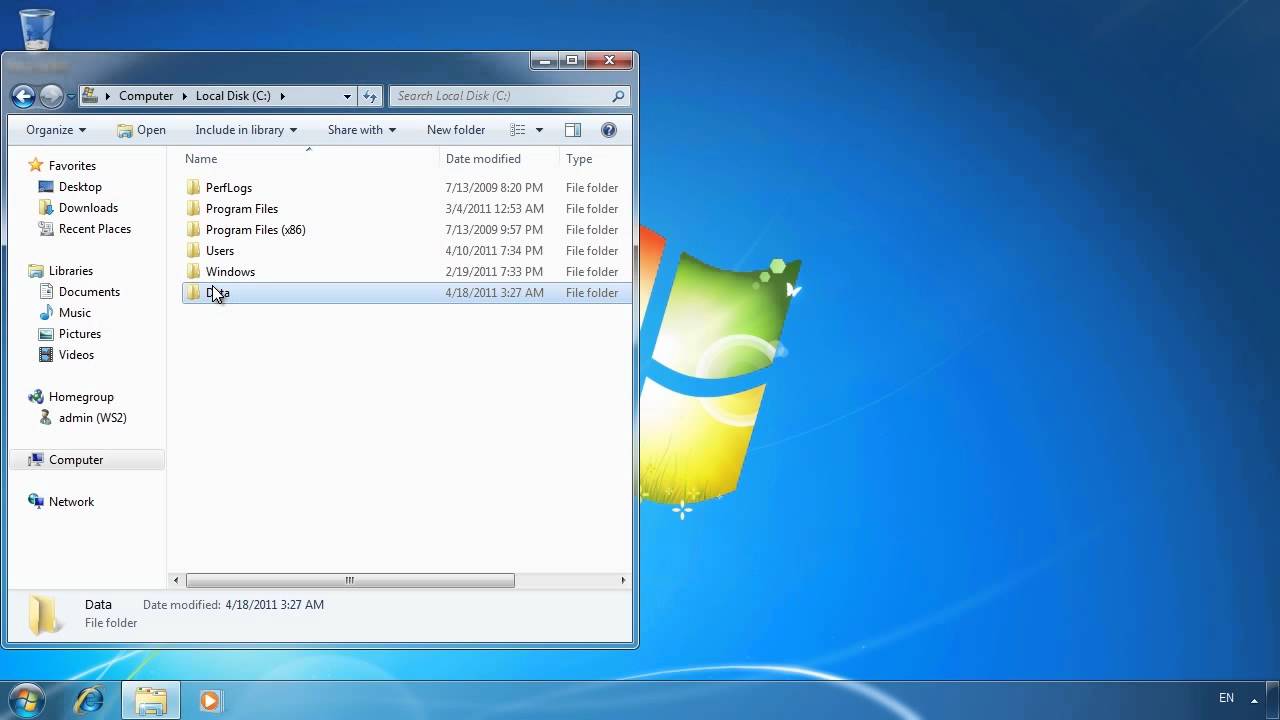Select admin (WS2) under Homegroup
1280x720 pixels.
pyautogui.click(x=92, y=418)
